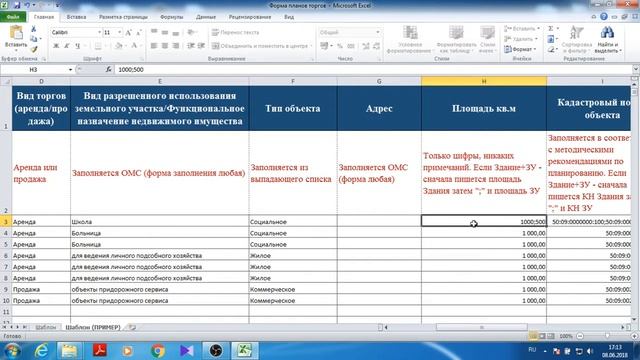Click the Paste (Вставить) clipboard icon
This screenshot has width=640, height=360.
(16, 33)
